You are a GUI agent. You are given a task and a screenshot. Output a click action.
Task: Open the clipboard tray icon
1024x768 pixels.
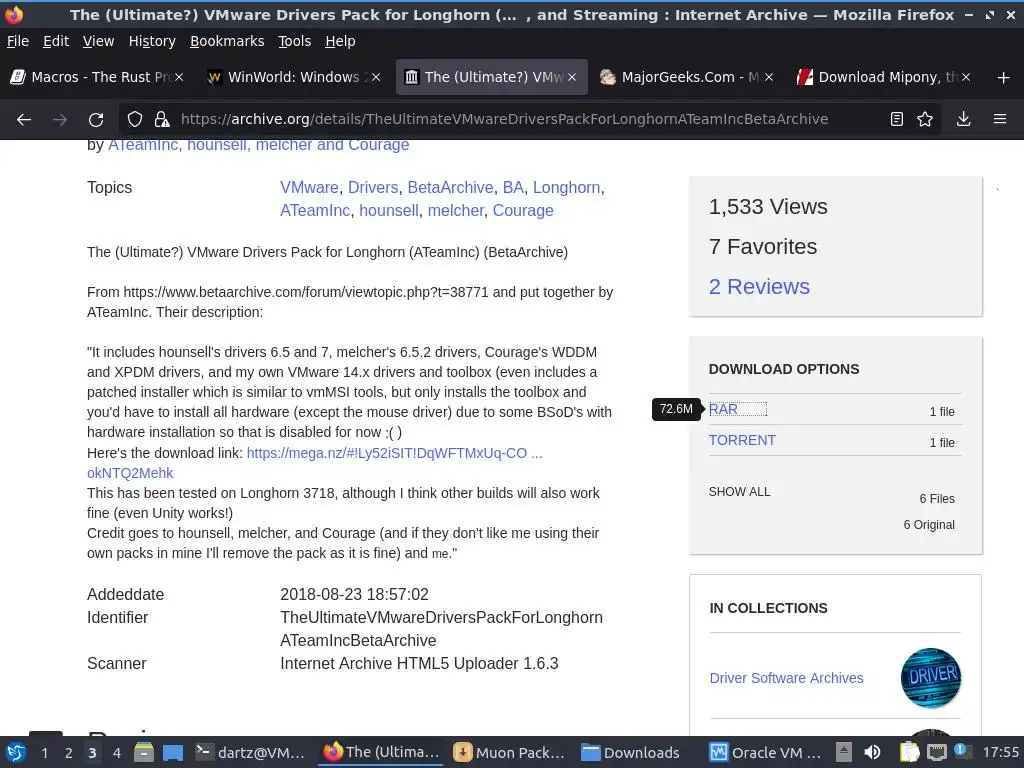(909, 752)
